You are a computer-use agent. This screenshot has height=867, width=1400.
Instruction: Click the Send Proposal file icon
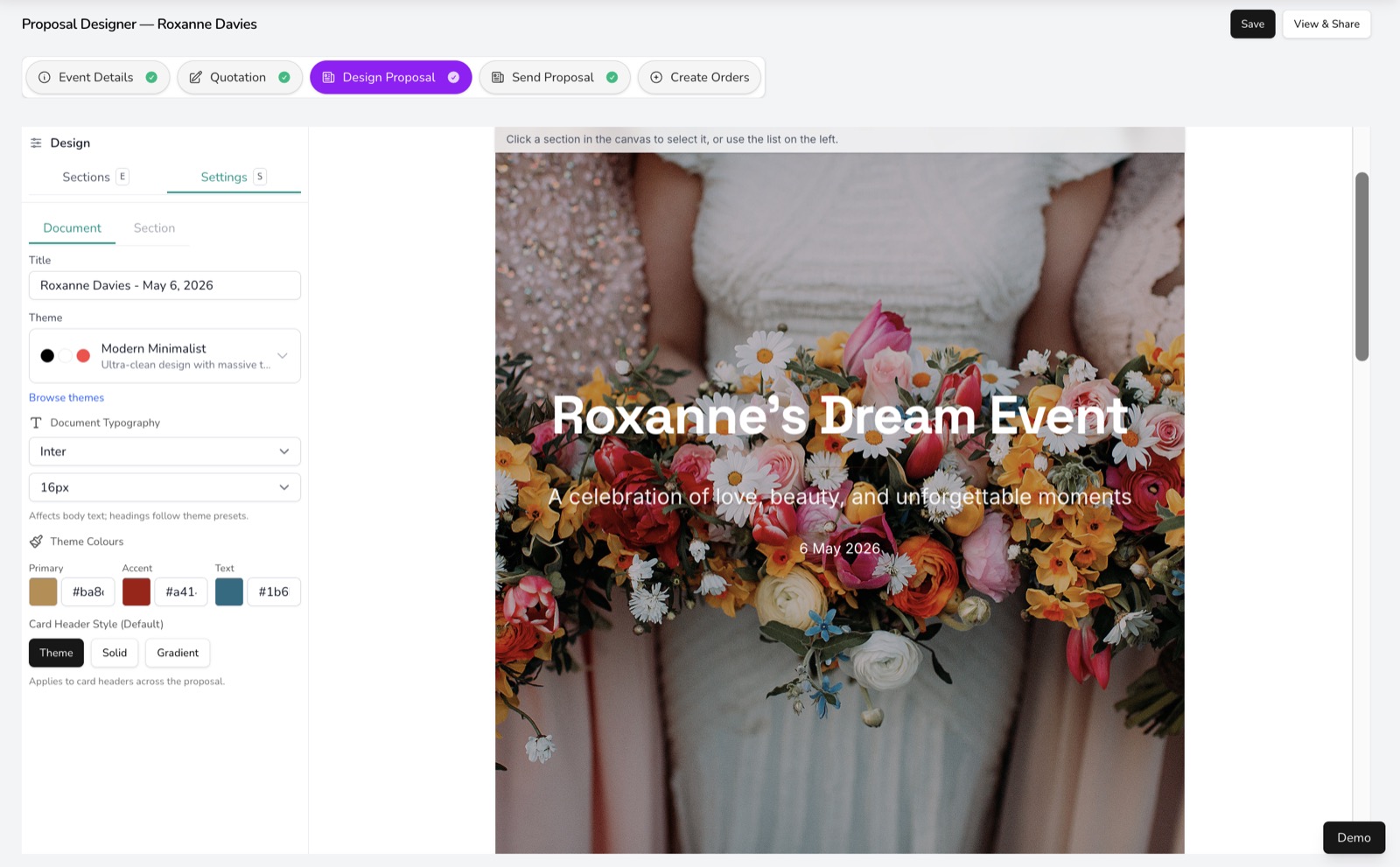coord(498,77)
